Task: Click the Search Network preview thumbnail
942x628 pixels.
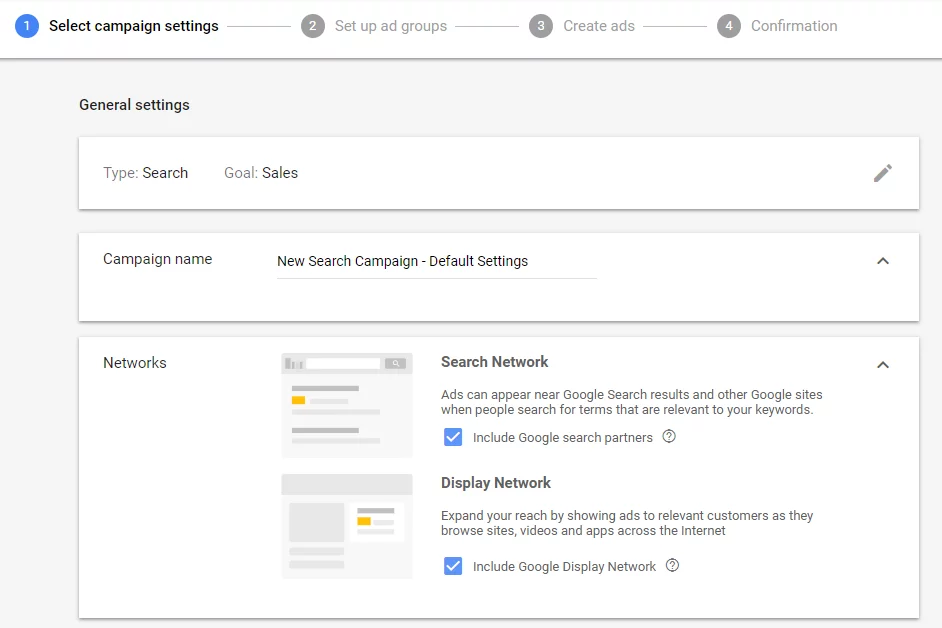Action: [346, 404]
